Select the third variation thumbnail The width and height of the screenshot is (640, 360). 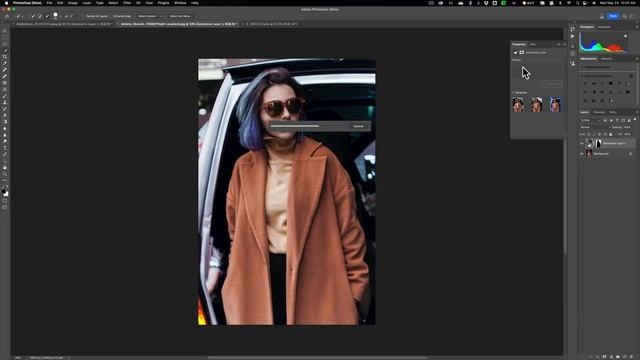coord(555,105)
